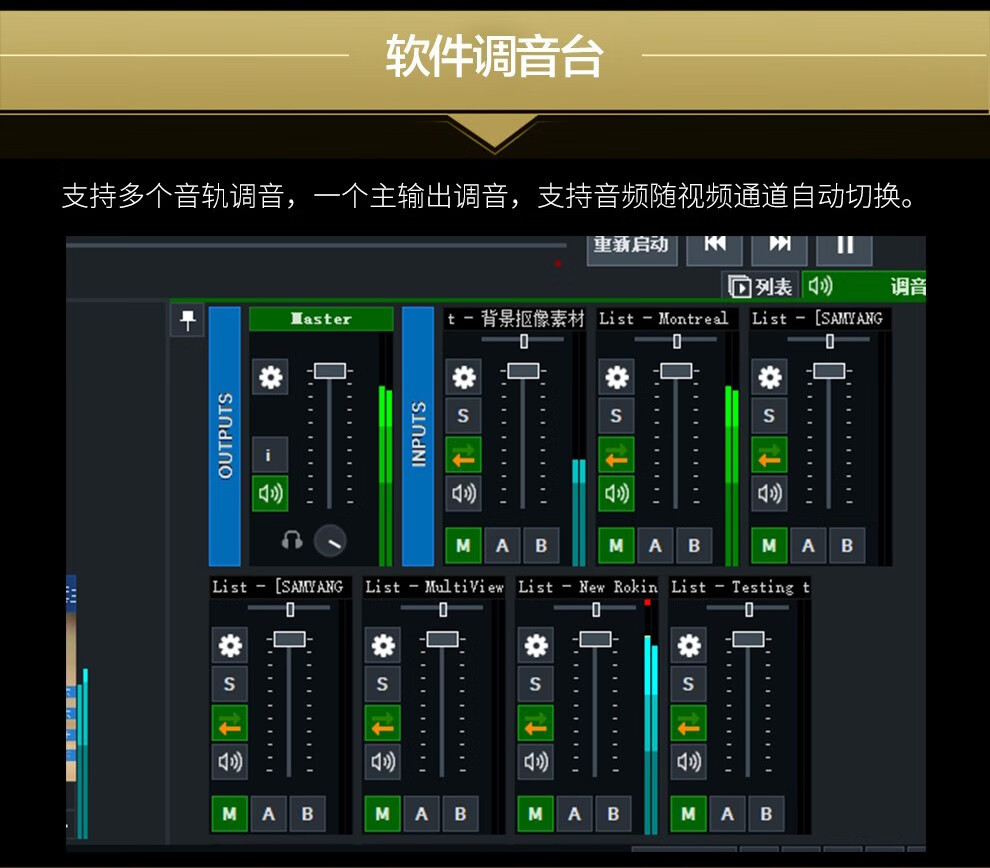Viewport: 990px width, 868px height.
Task: Pin the audio mixer panel
Action: click(x=187, y=320)
